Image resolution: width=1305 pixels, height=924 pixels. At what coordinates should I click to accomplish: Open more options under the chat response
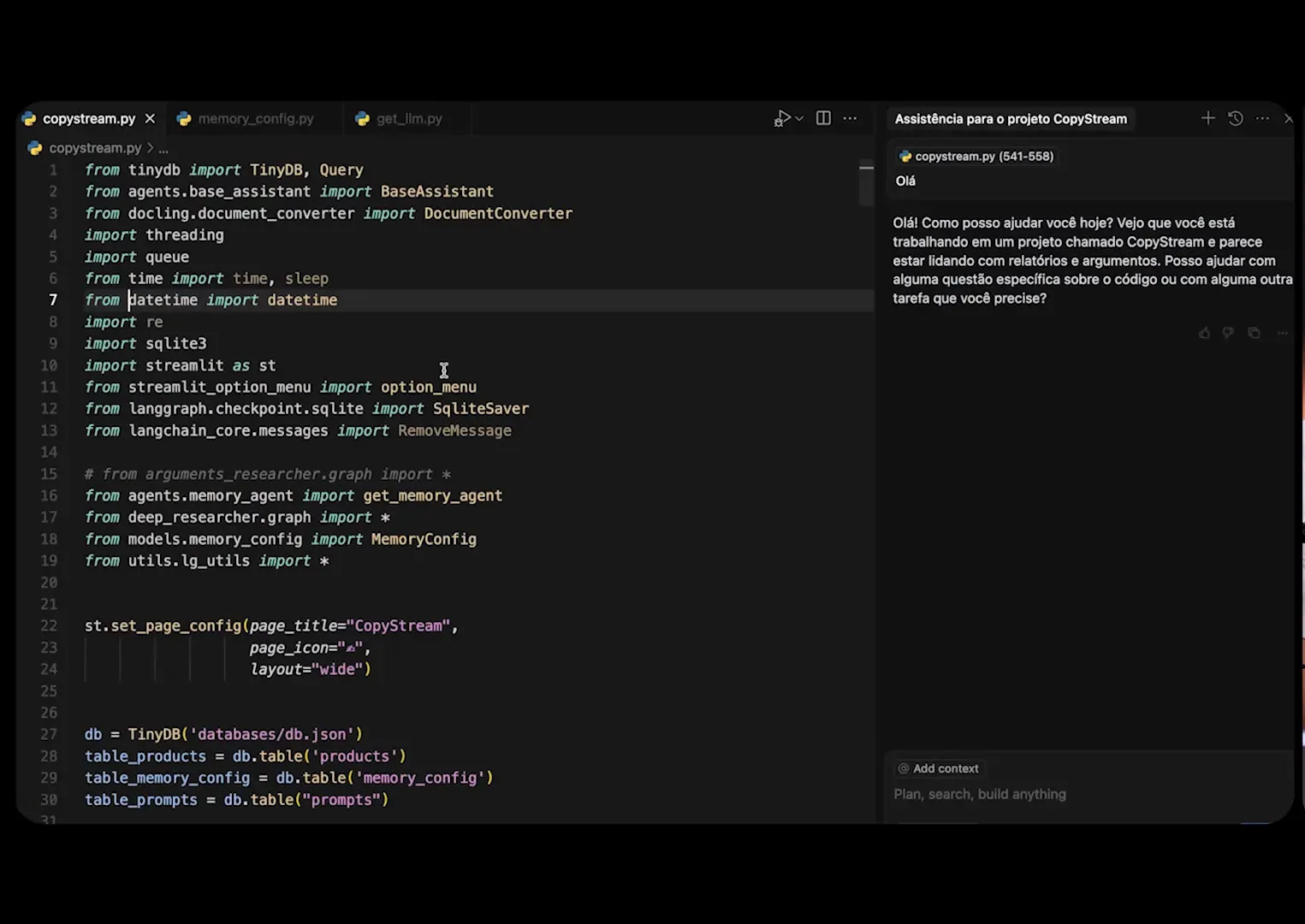pyautogui.click(x=1282, y=333)
